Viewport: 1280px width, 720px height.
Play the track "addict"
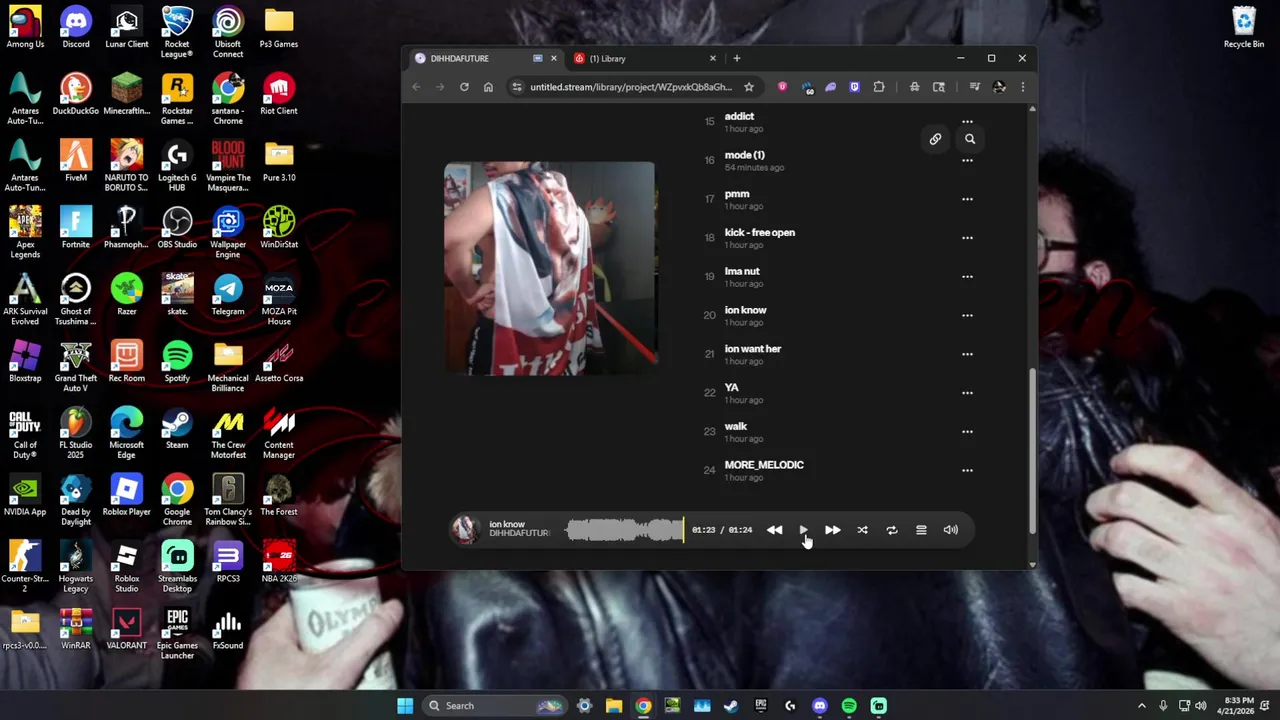739,116
